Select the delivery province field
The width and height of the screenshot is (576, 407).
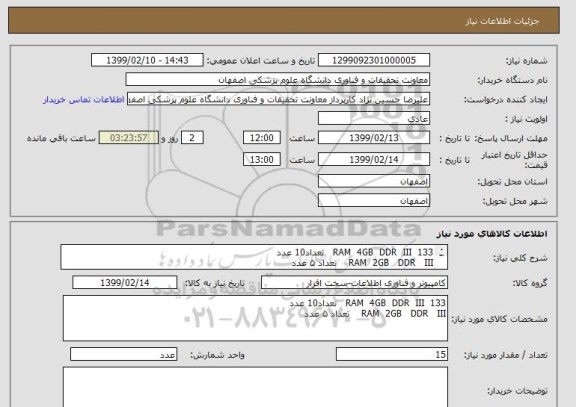(x=374, y=181)
